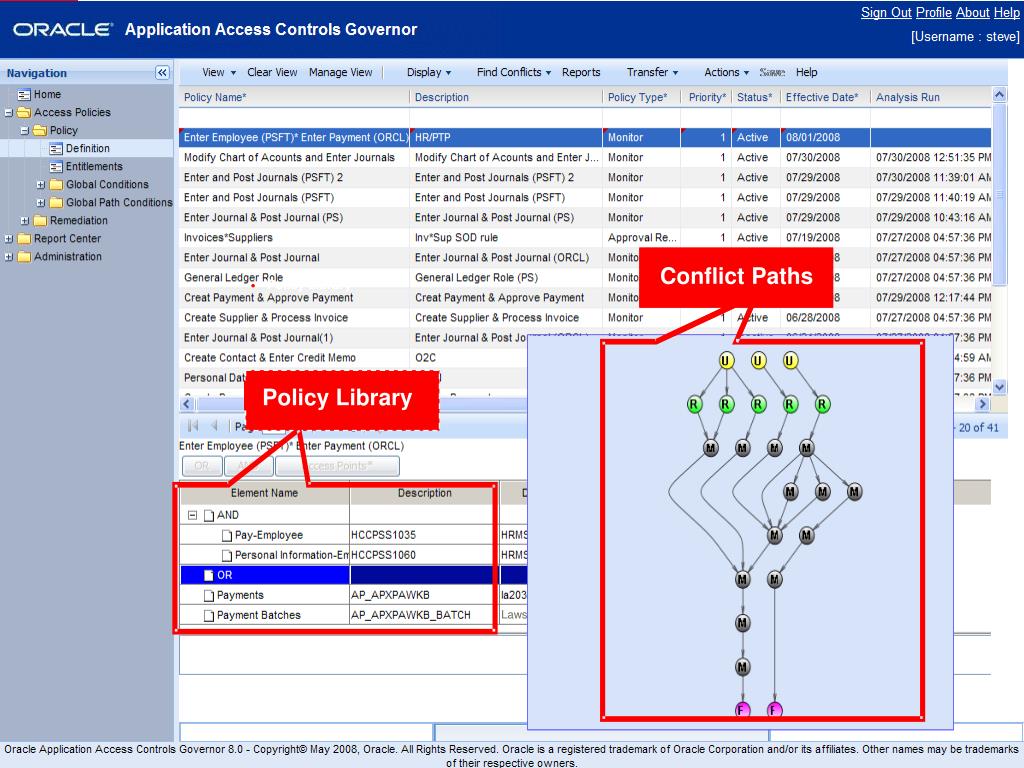Click the Help link in the top header
The image size is (1024, 768).
tap(1006, 12)
